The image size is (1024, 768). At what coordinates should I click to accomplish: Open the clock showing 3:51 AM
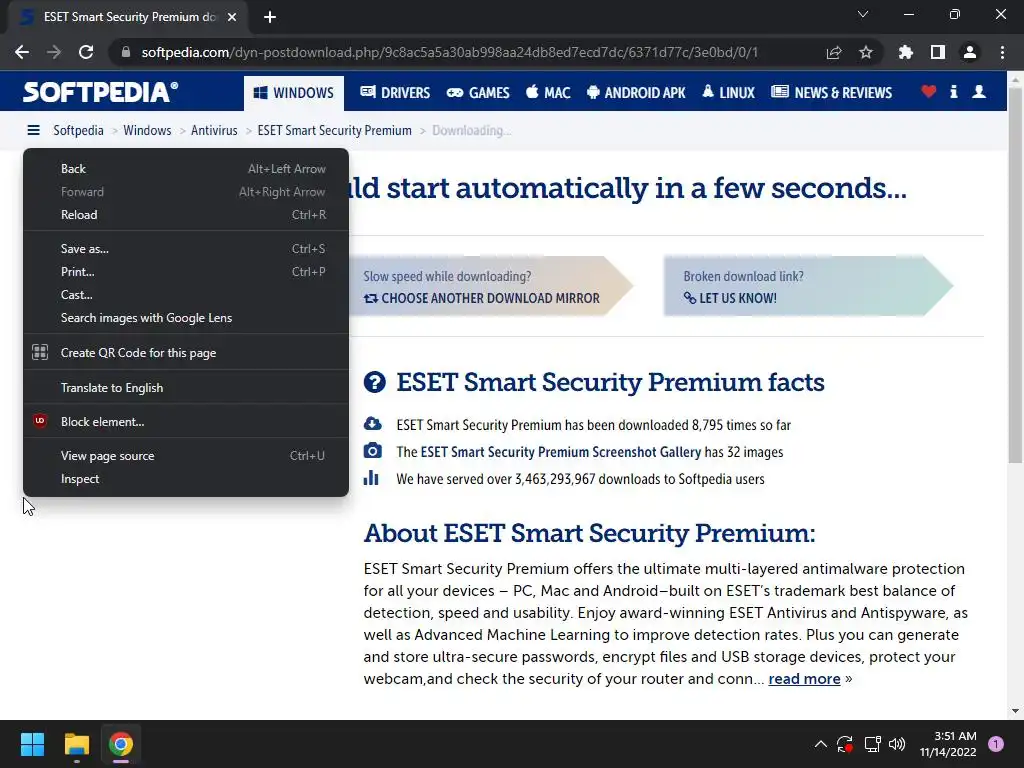(x=948, y=744)
